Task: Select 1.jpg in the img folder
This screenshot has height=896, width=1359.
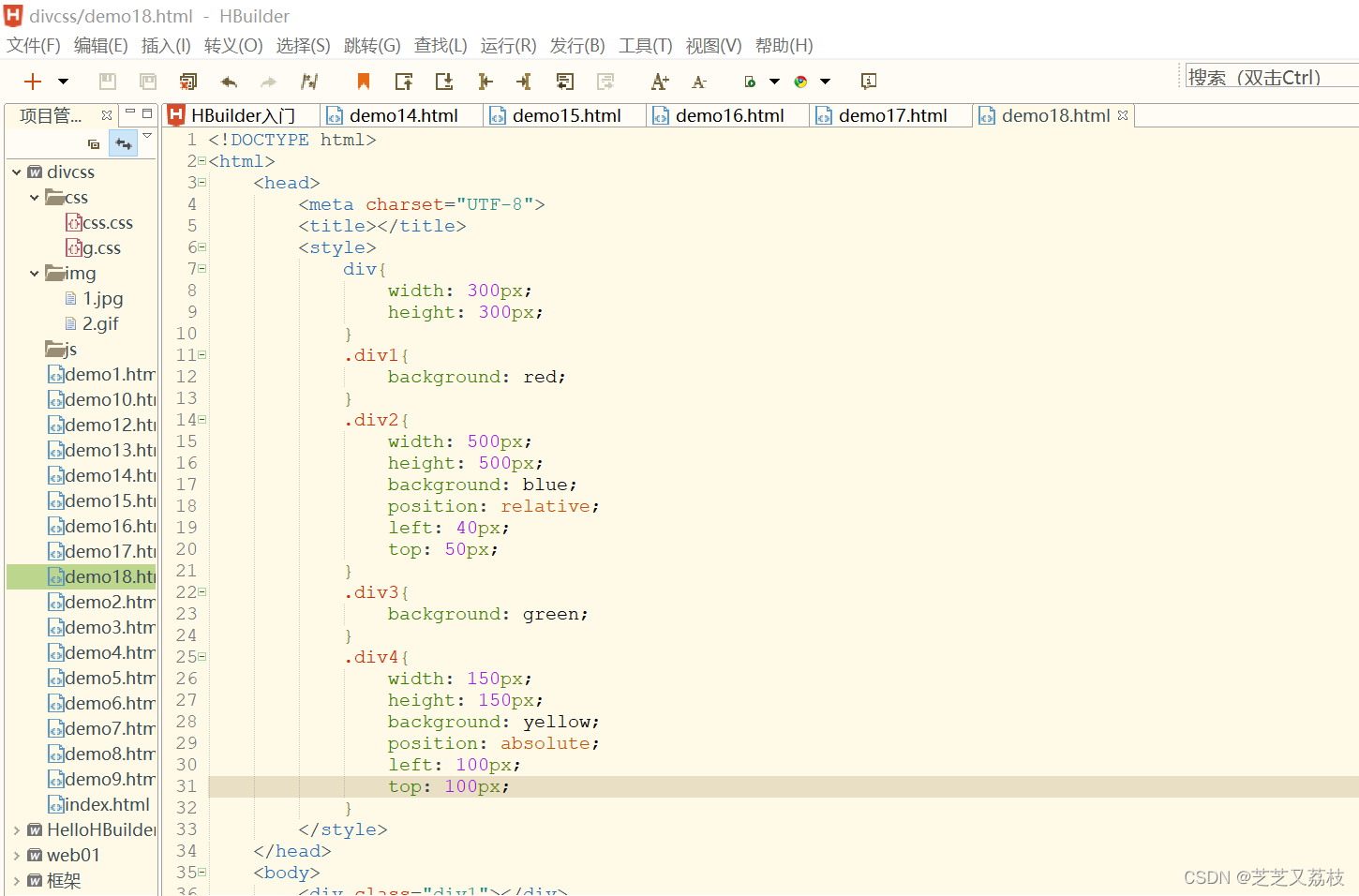Action: pyautogui.click(x=94, y=299)
